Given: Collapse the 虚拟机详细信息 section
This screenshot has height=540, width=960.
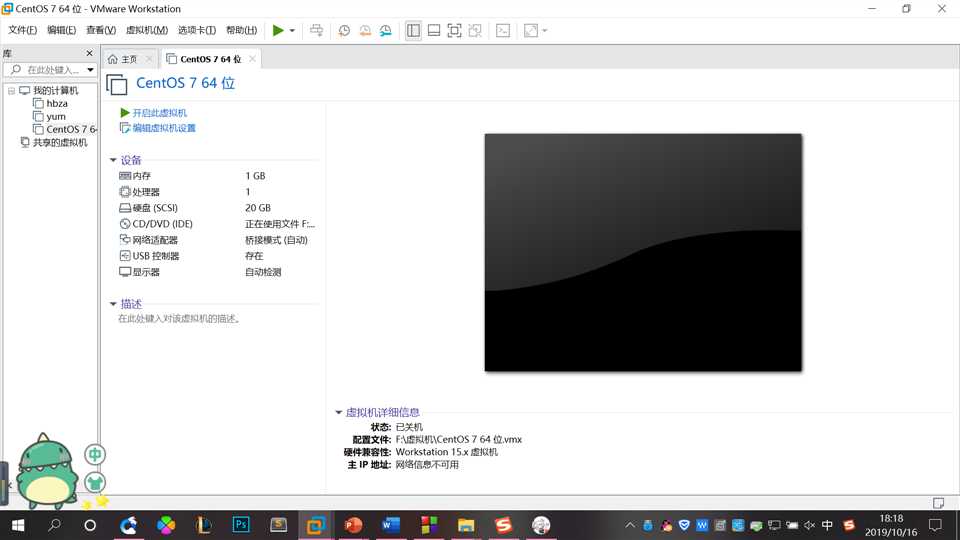Looking at the screenshot, I should 339,412.
